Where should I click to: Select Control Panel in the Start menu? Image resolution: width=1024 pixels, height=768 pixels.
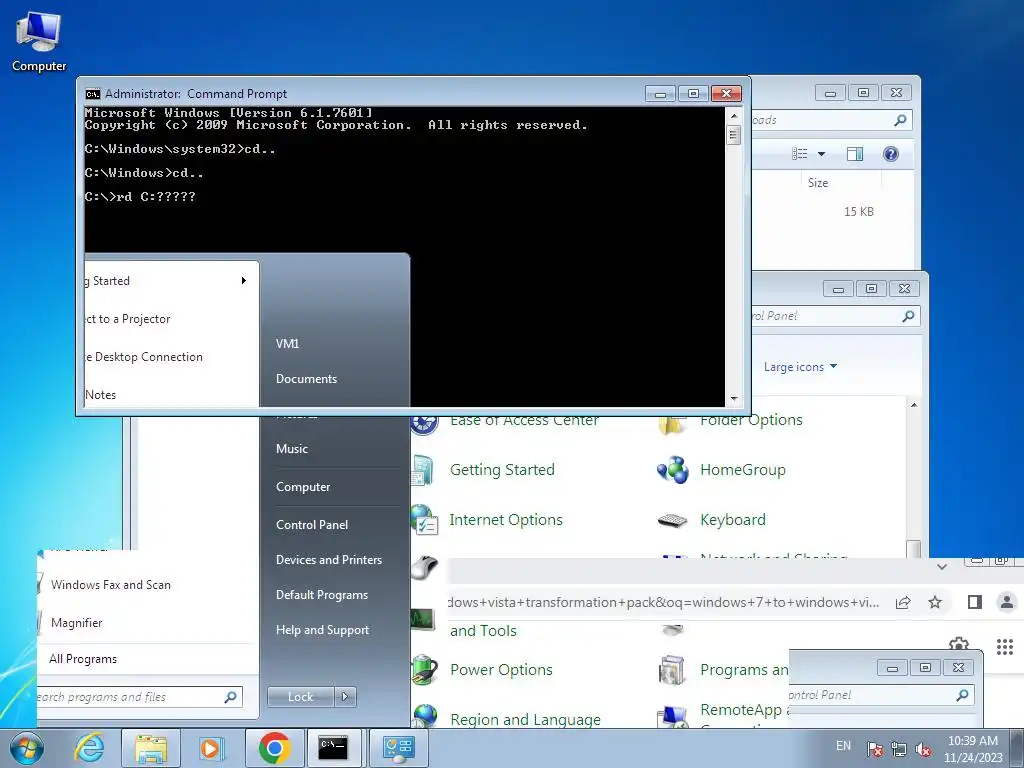[312, 524]
